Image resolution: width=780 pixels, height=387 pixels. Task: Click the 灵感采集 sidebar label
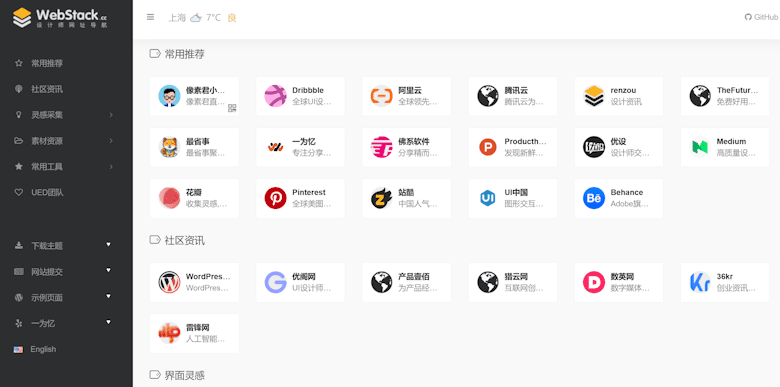[47, 115]
